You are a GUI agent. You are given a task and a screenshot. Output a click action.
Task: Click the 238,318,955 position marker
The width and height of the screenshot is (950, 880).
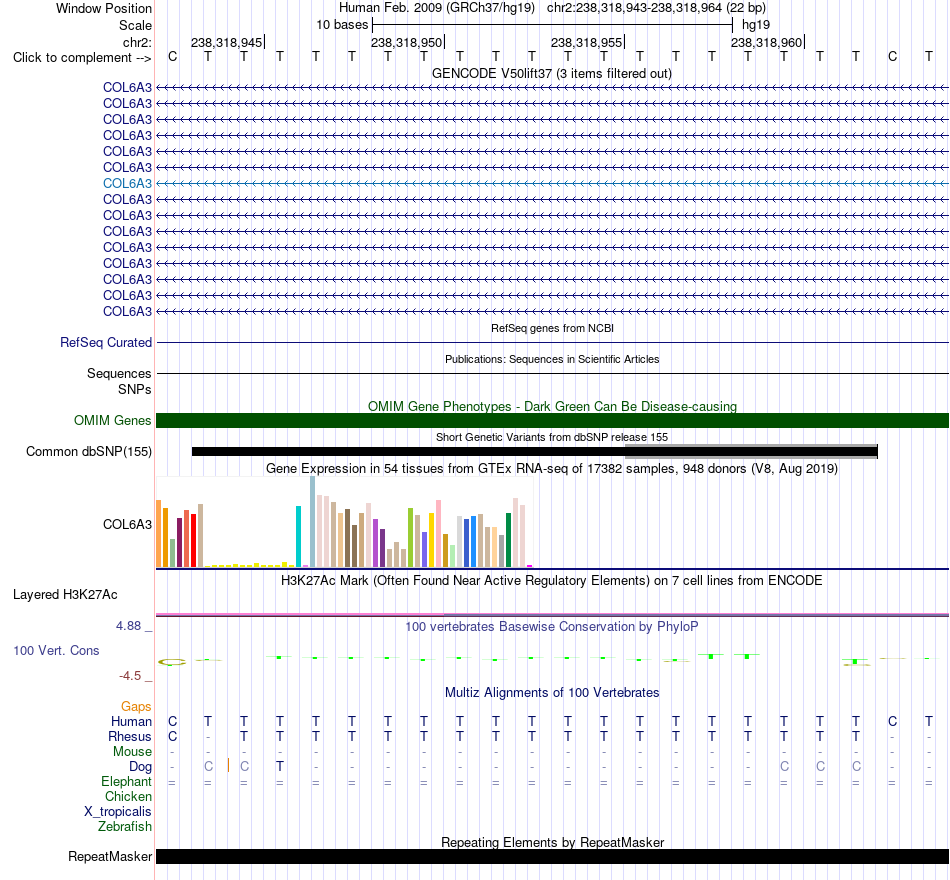point(586,43)
